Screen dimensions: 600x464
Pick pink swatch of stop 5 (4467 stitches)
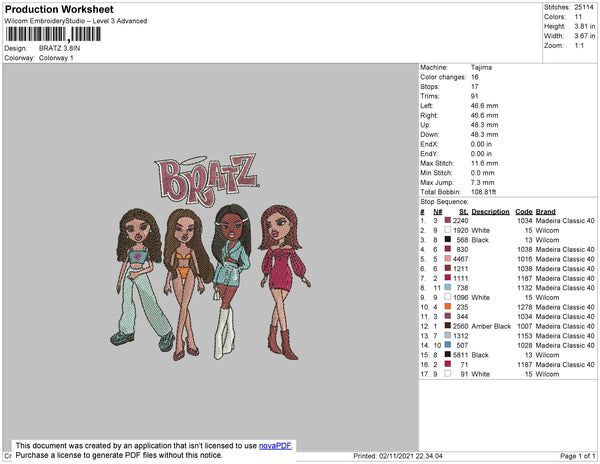point(448,259)
